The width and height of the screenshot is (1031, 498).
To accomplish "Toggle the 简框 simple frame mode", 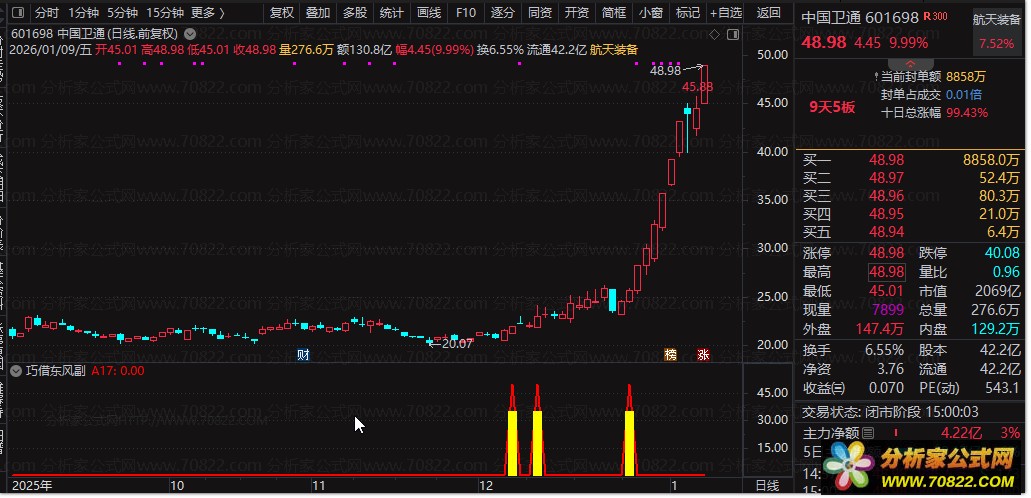I will (x=613, y=12).
